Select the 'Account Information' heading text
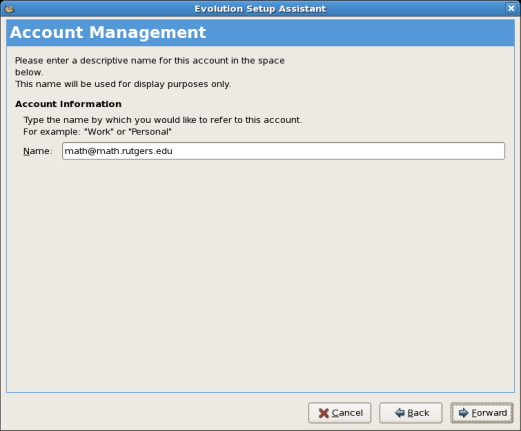521x431 pixels. [x=68, y=104]
